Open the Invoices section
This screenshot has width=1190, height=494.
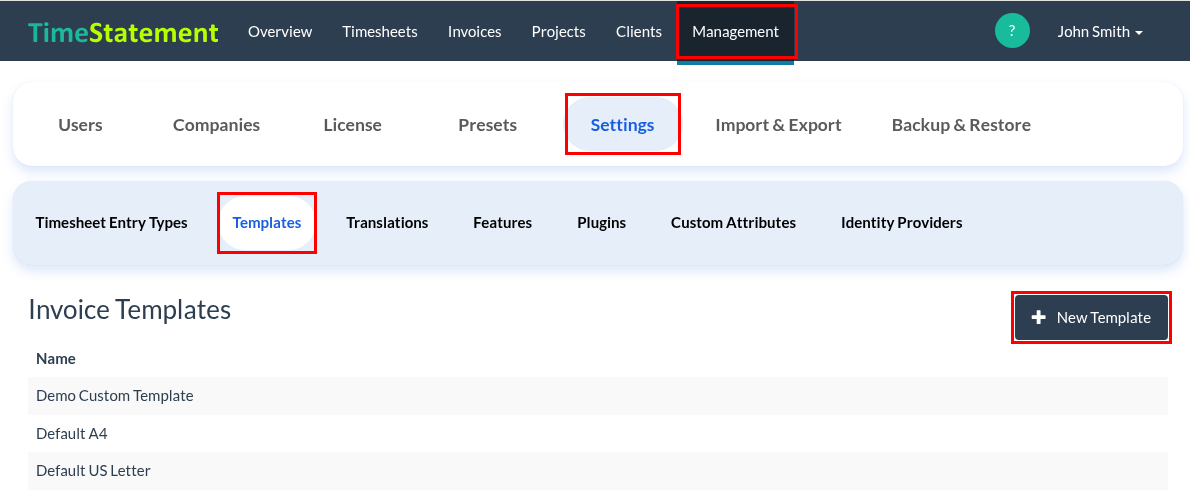474,32
